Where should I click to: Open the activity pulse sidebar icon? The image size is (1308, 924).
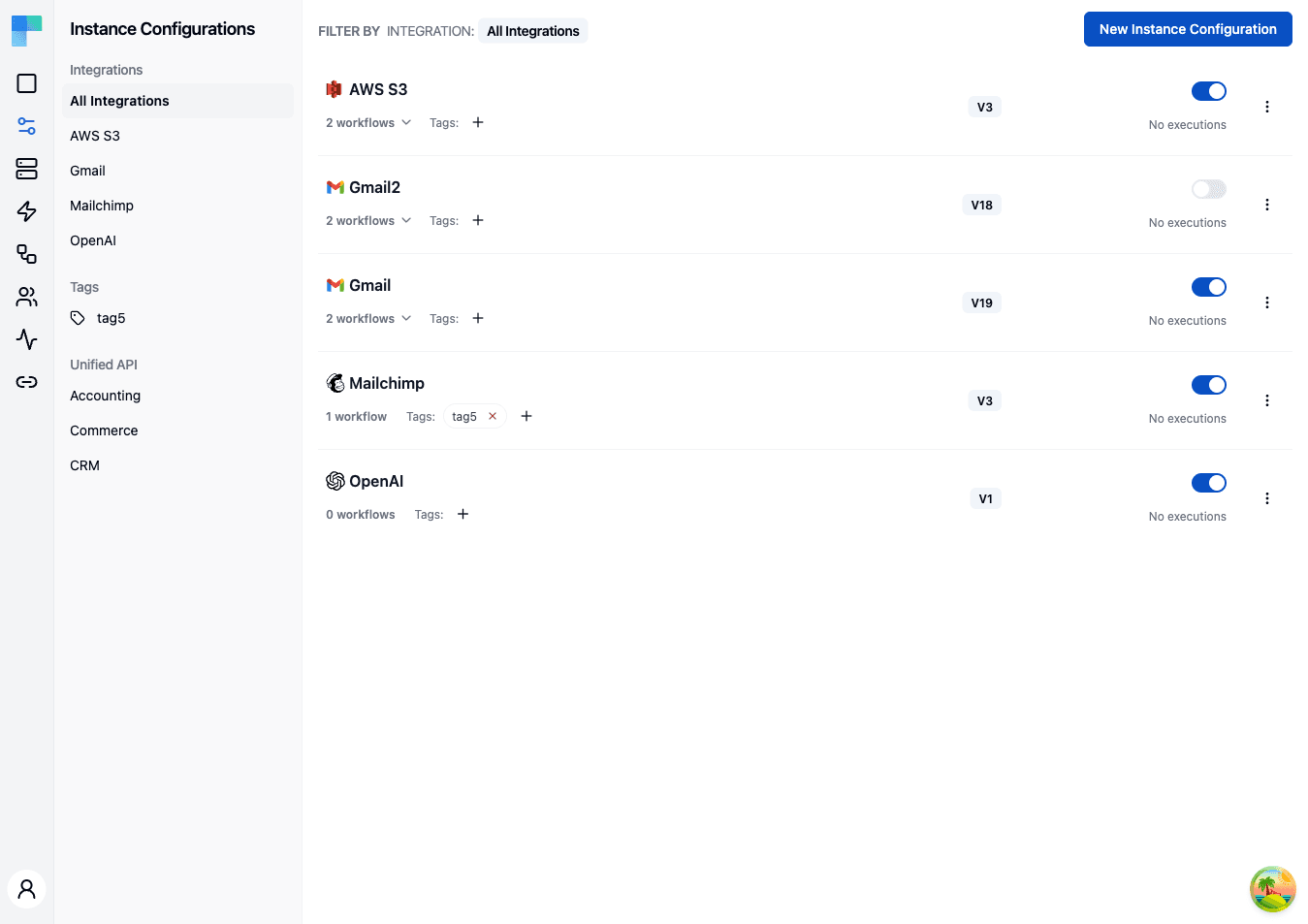point(27,339)
